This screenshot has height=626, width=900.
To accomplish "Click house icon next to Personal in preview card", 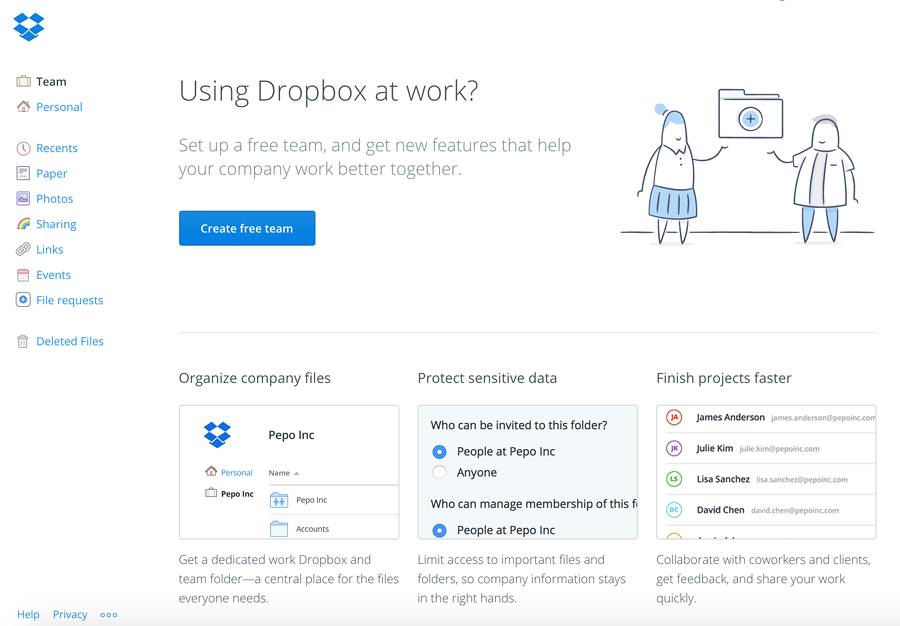I will tap(211, 472).
